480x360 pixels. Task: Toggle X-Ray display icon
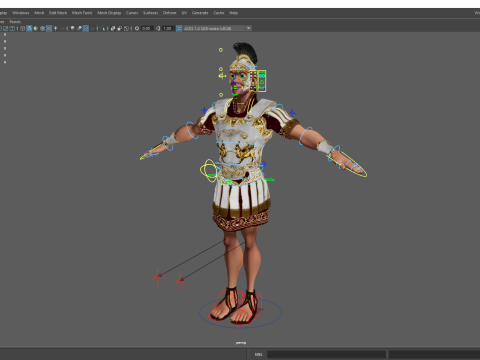[113, 28]
